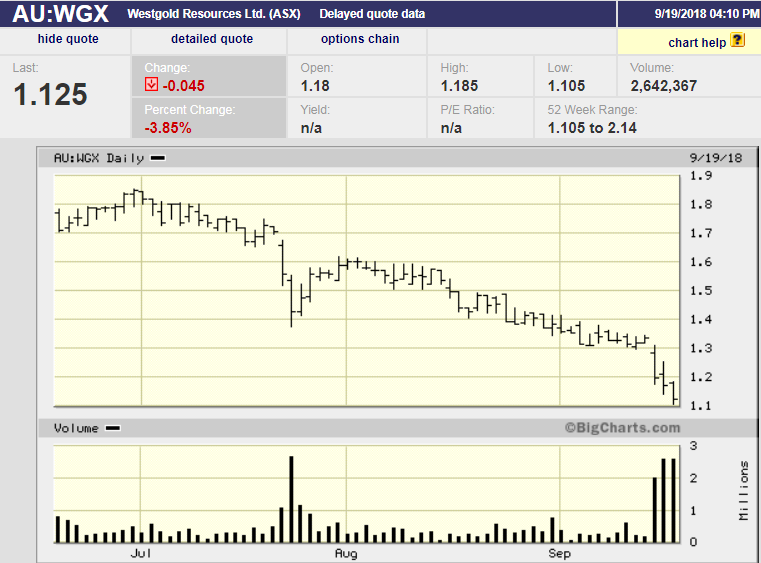Screen dimensions: 761x563
Task: Click the Delayed quote data label
Action: click(x=372, y=14)
